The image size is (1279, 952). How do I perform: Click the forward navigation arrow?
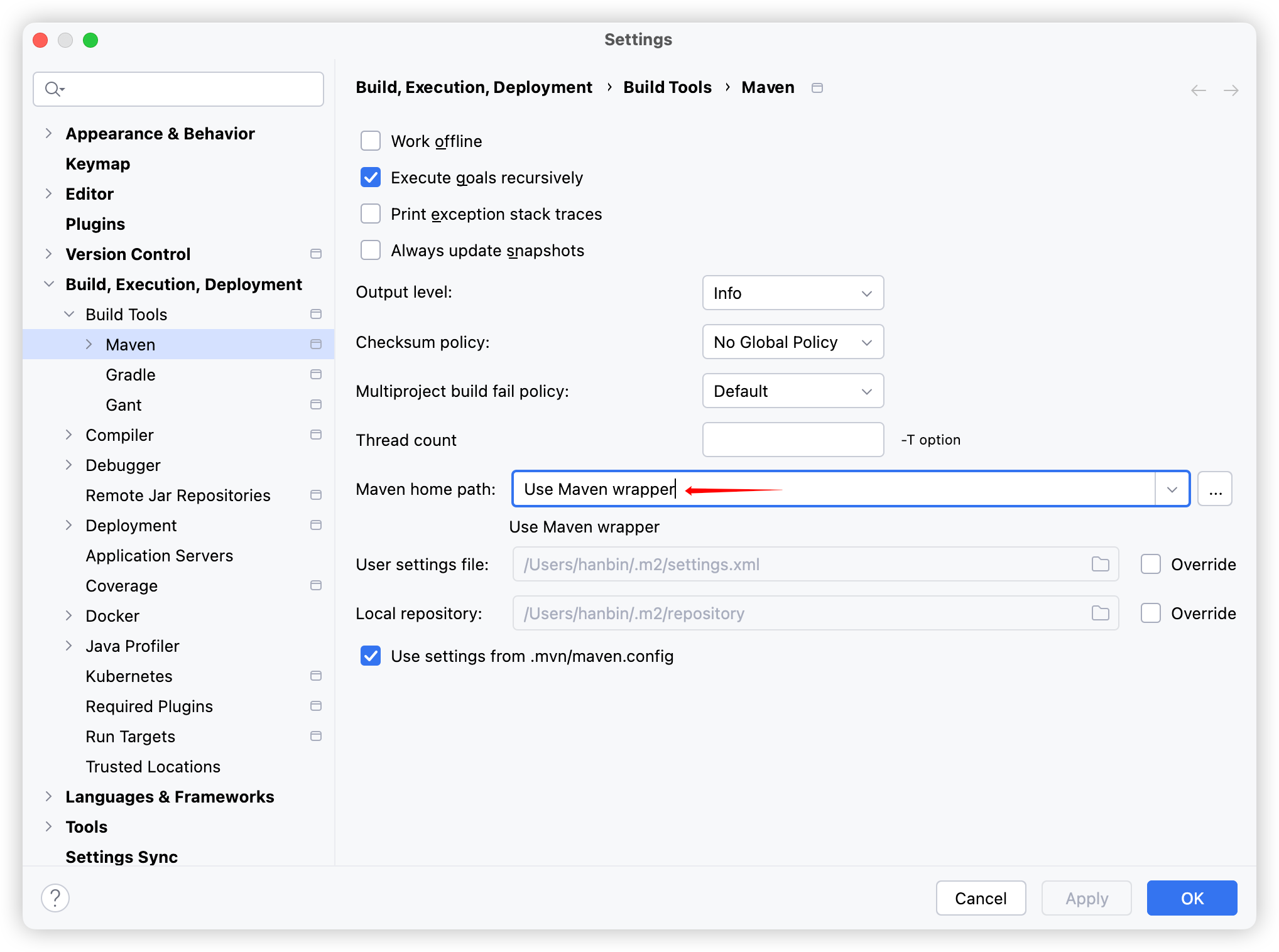tap(1231, 90)
